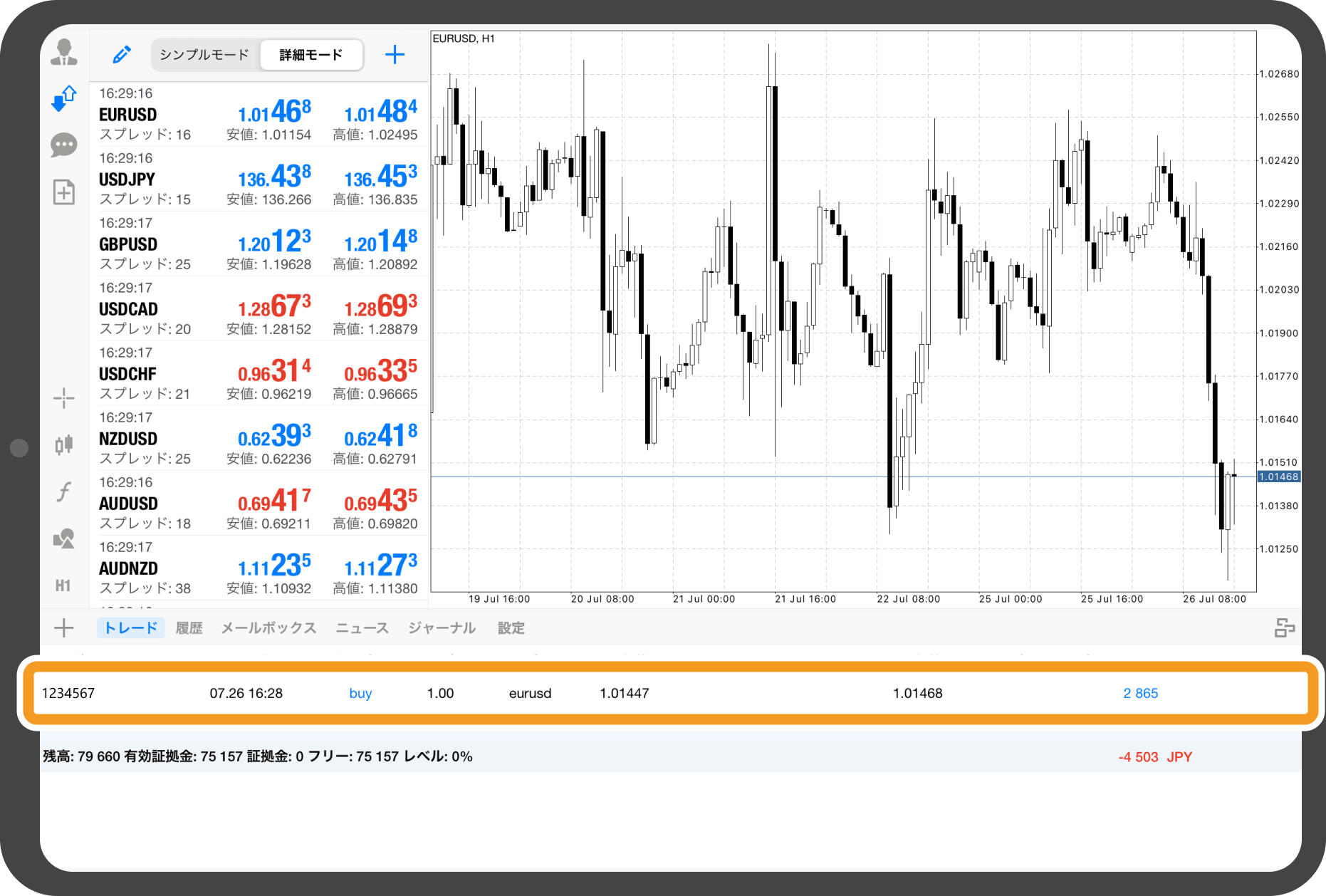The image size is (1326, 896).
Task: Open the H1 timeframe selector
Action: point(63,585)
